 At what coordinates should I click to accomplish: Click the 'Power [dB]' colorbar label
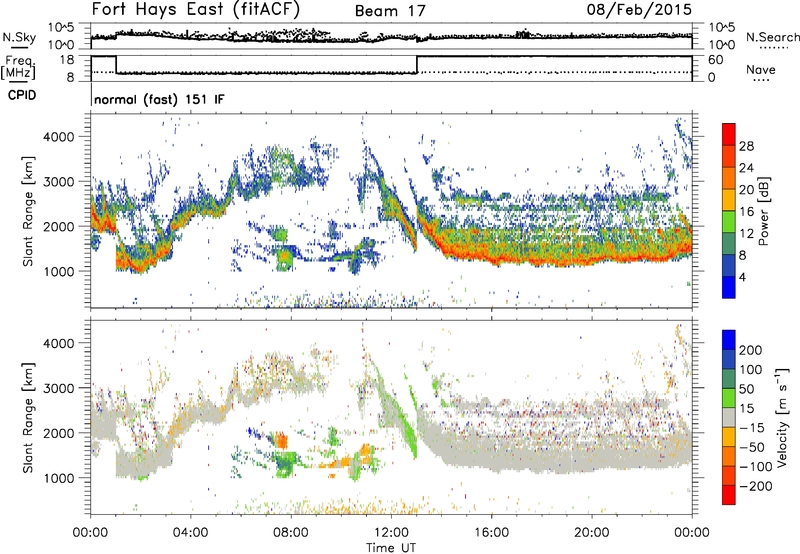coord(763,211)
